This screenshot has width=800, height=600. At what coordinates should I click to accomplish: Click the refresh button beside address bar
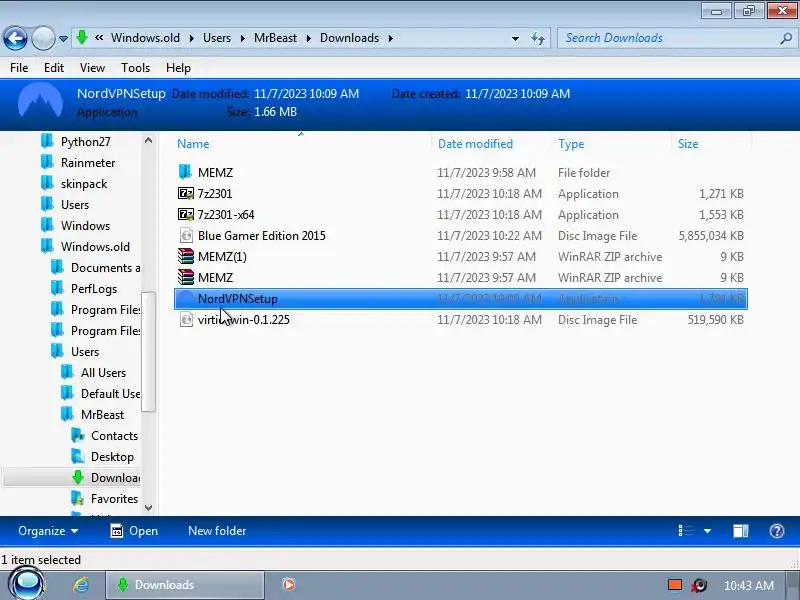538,38
